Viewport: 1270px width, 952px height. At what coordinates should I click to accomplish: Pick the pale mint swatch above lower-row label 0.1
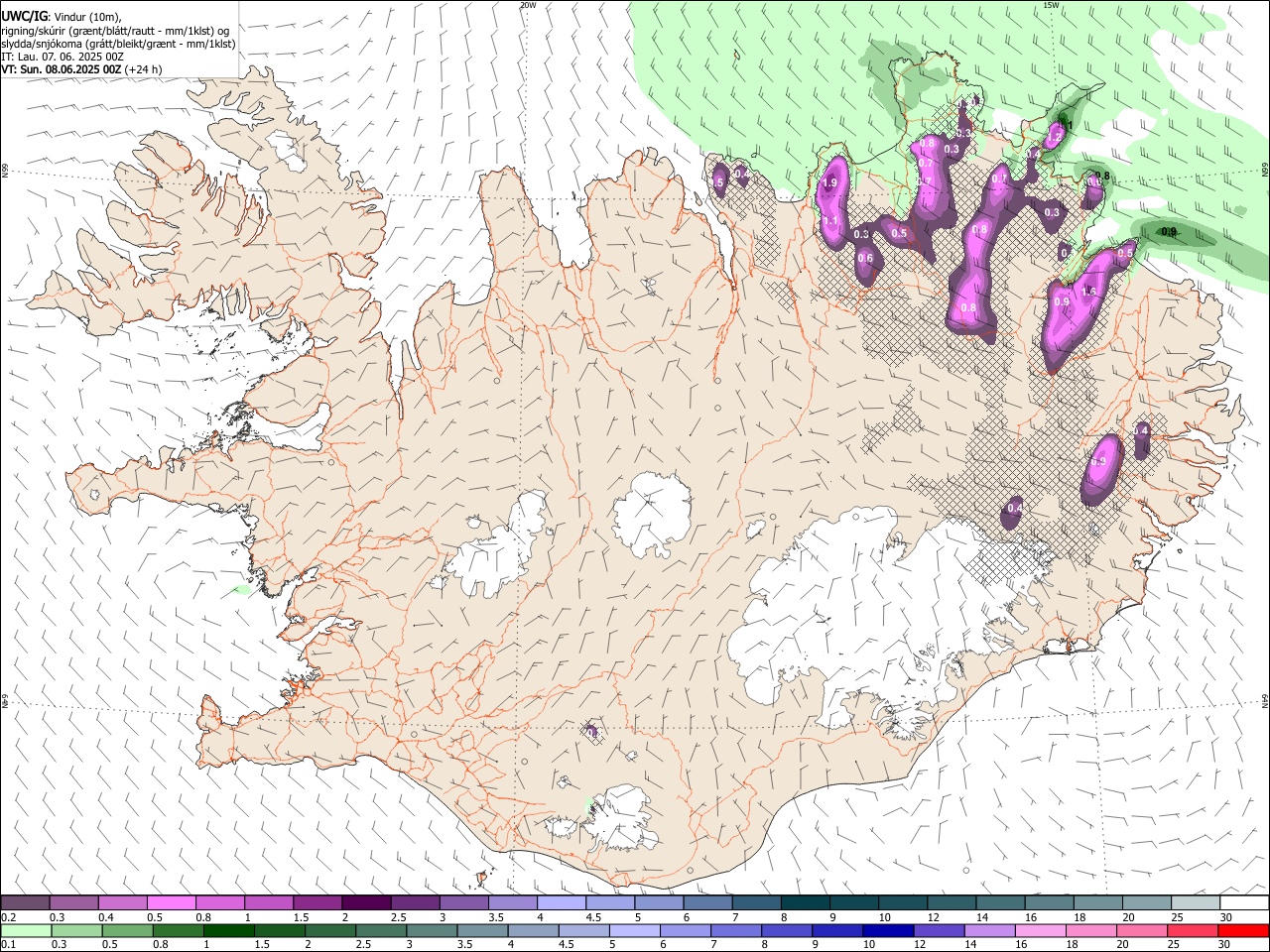25,930
